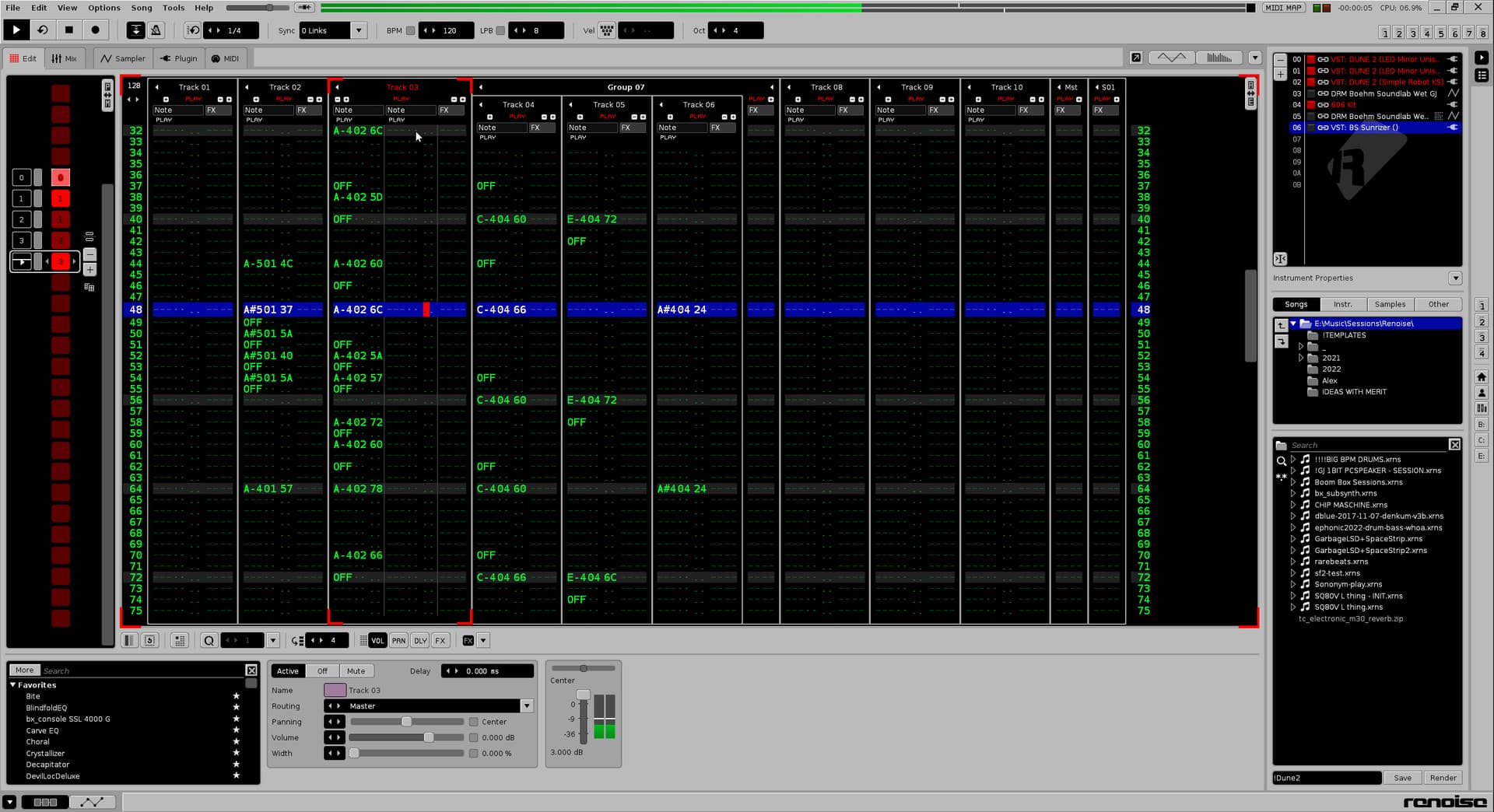Set track state to Mute
The width and height of the screenshot is (1494, 812).
click(356, 670)
